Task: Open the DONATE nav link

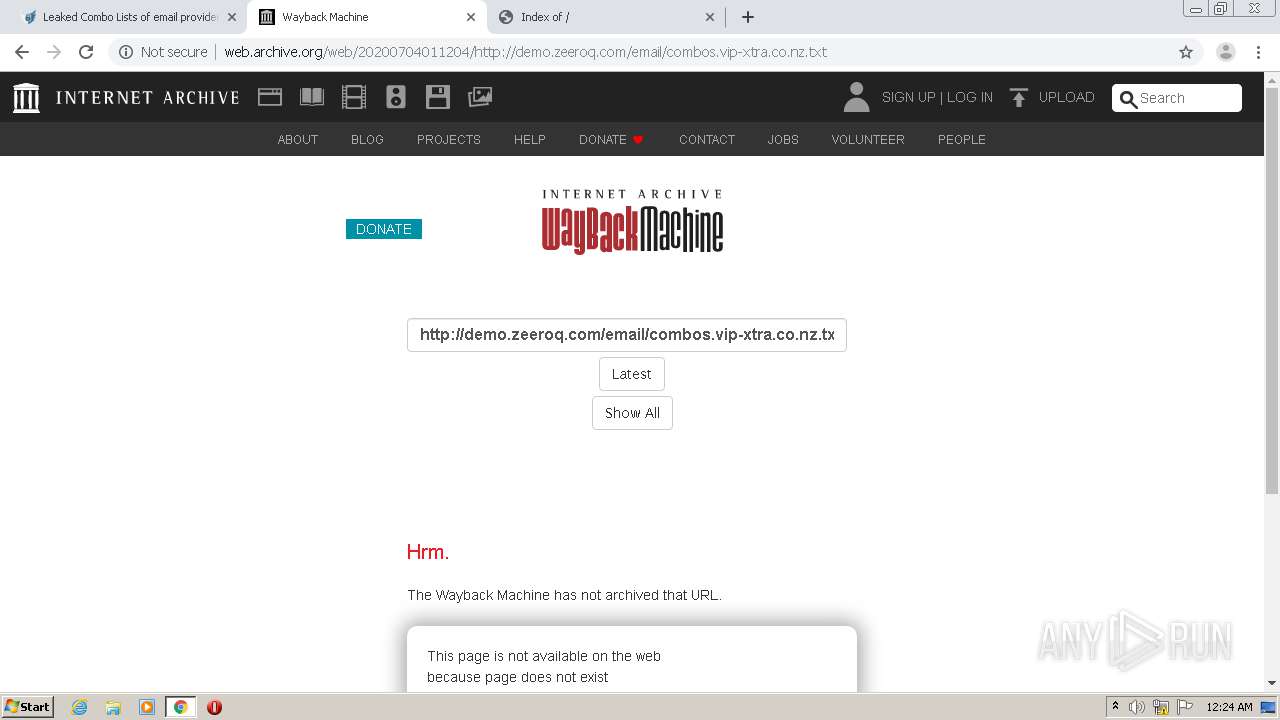Action: pos(611,139)
